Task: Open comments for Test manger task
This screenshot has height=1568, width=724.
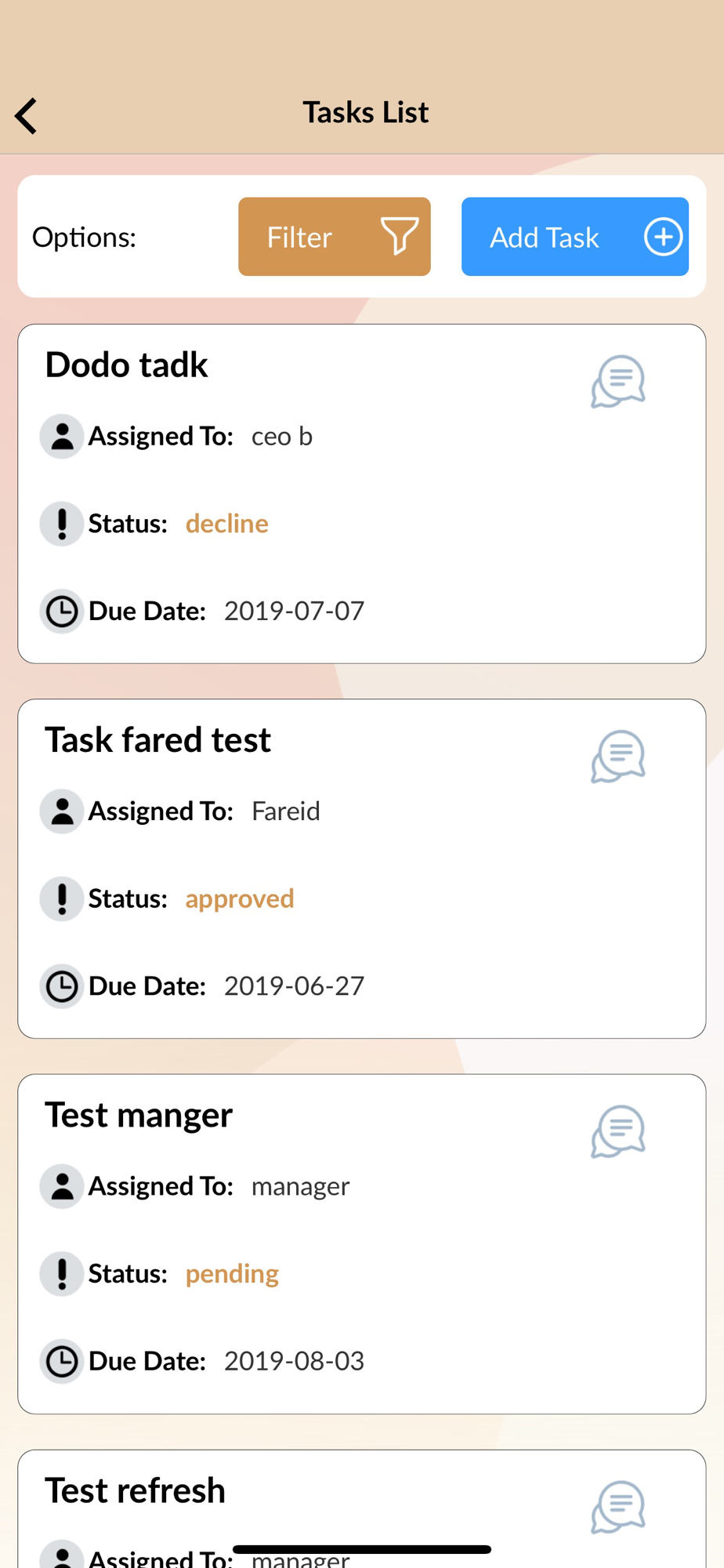Action: click(x=618, y=1131)
